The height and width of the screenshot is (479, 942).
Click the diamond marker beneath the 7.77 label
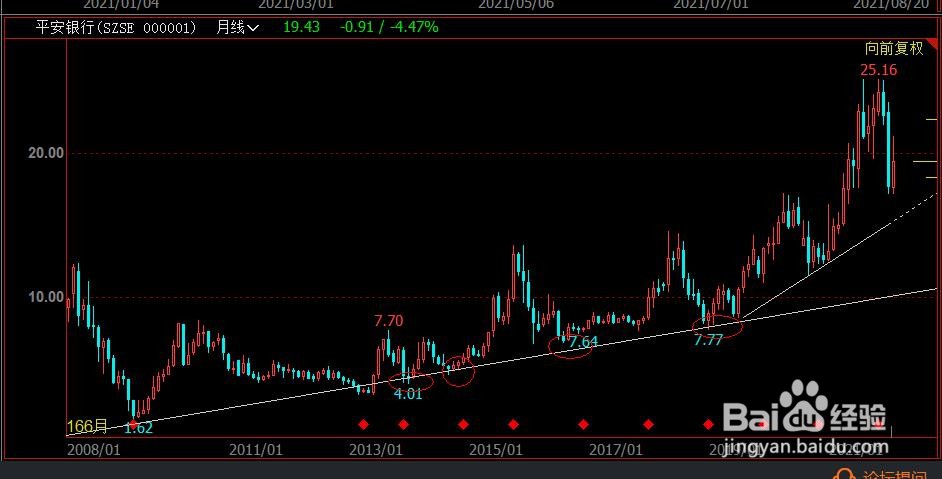708,424
